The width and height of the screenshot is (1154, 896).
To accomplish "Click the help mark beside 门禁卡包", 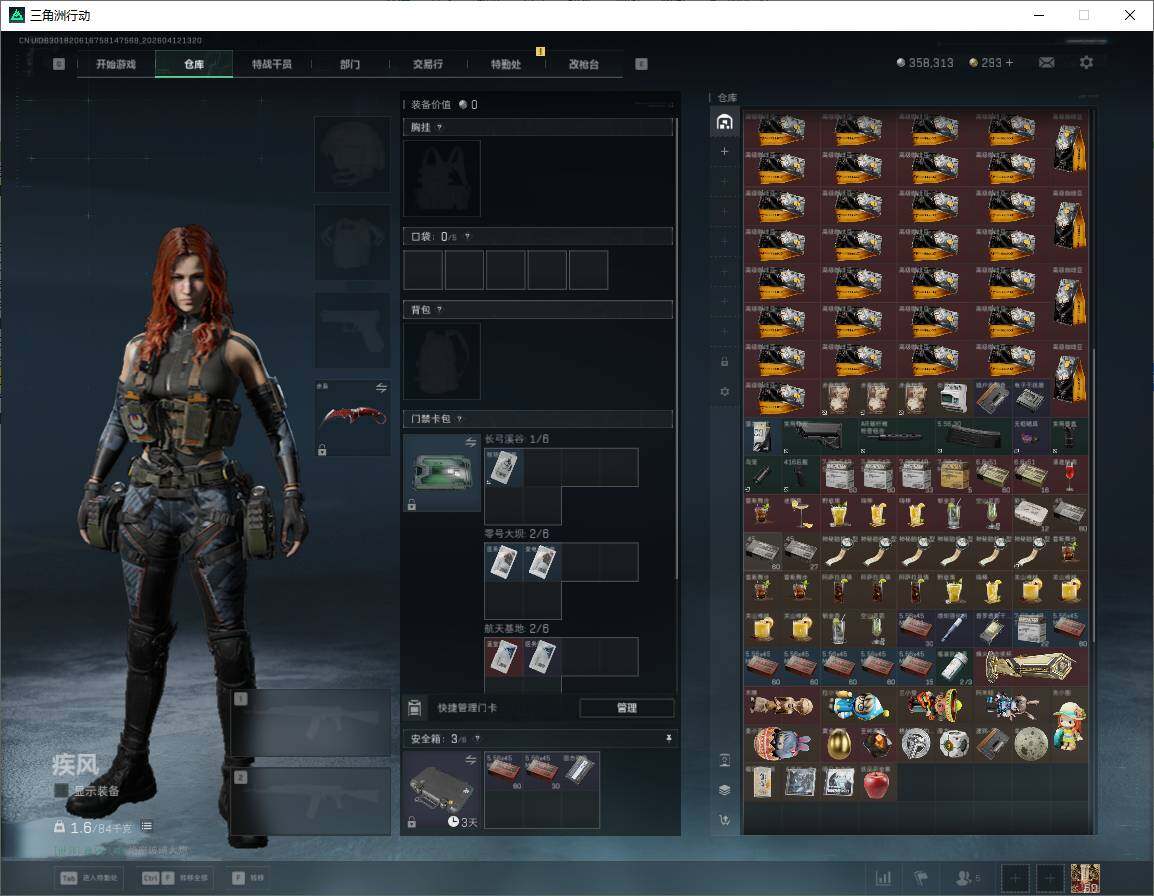I will (459, 419).
